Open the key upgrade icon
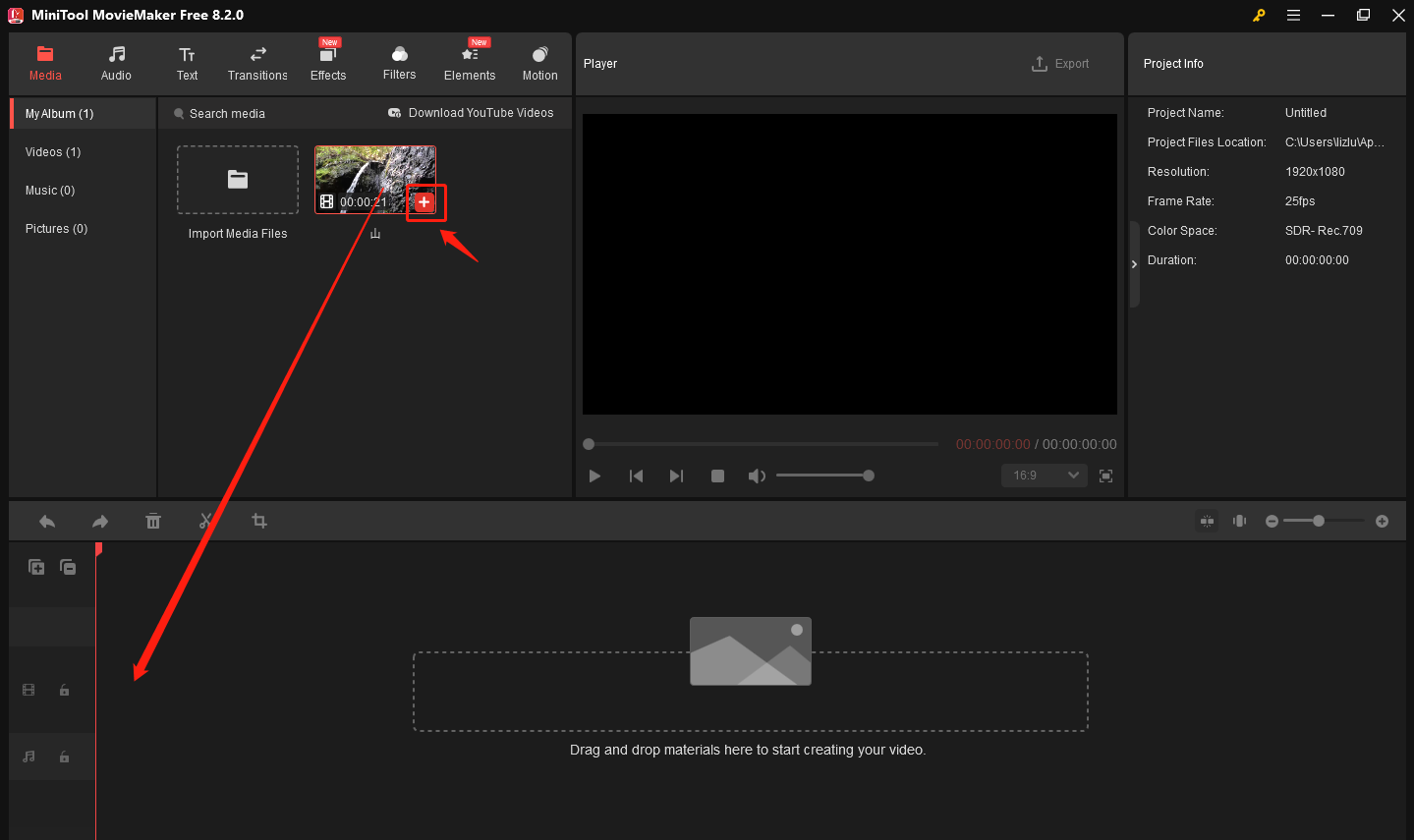 pyautogui.click(x=1259, y=15)
